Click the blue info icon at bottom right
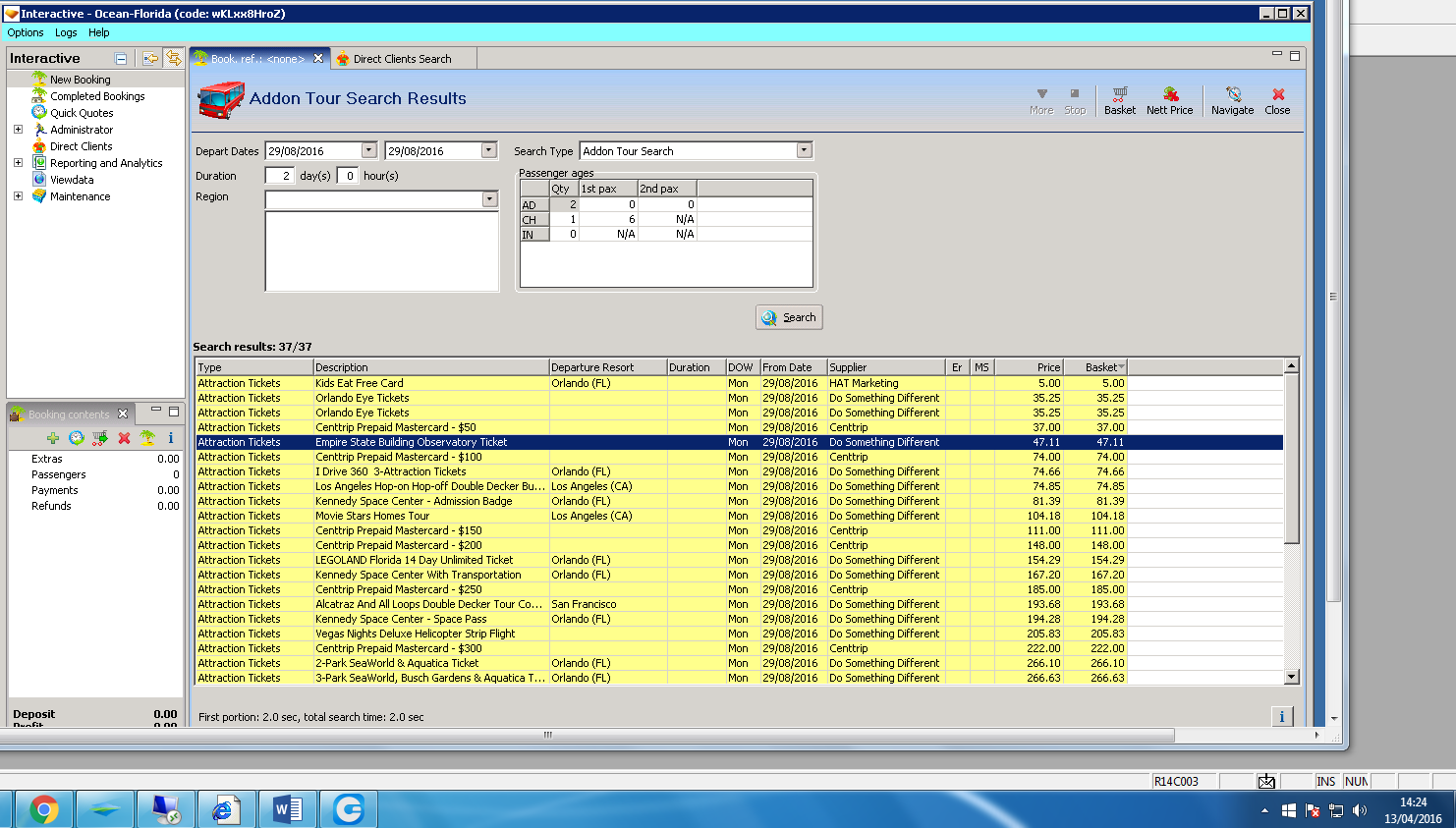 (x=1281, y=716)
